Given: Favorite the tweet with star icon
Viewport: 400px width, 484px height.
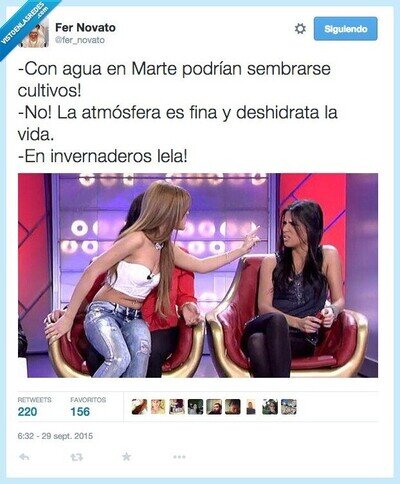Looking at the screenshot, I should [x=126, y=456].
